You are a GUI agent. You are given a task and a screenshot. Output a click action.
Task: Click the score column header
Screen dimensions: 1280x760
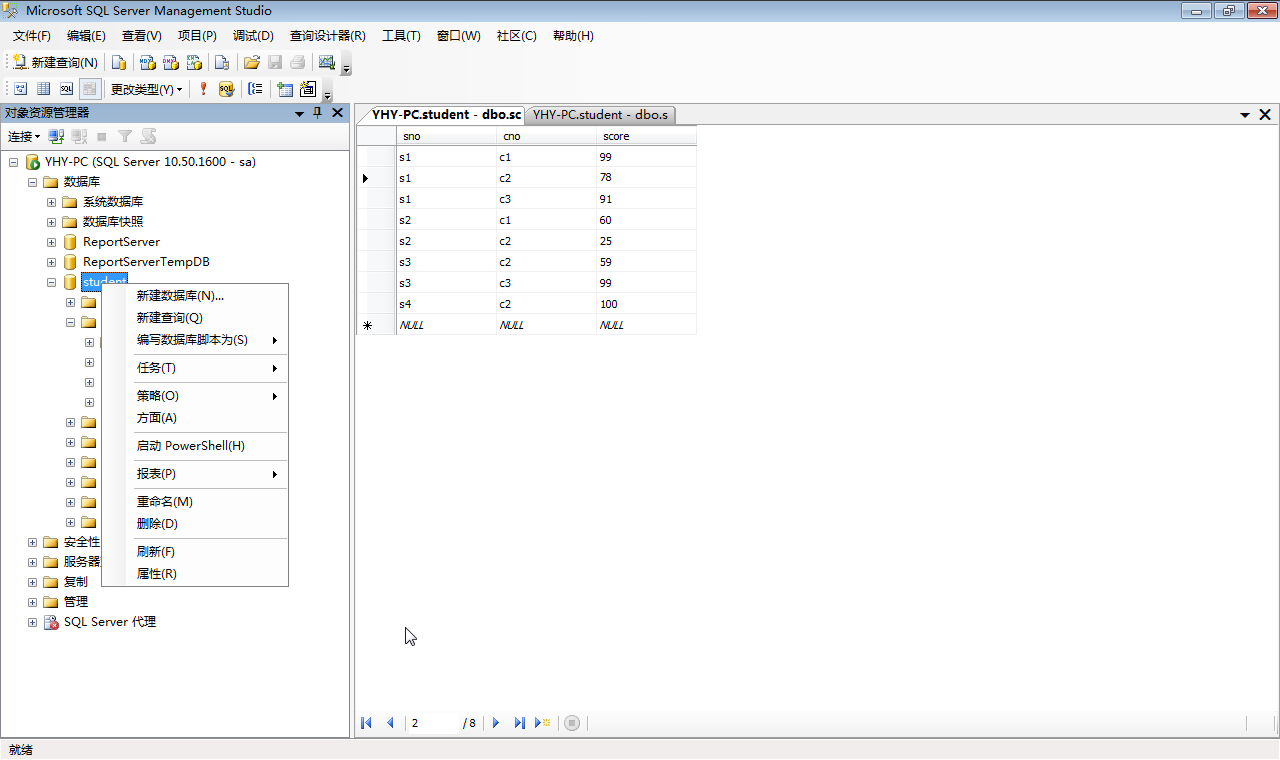(646, 136)
